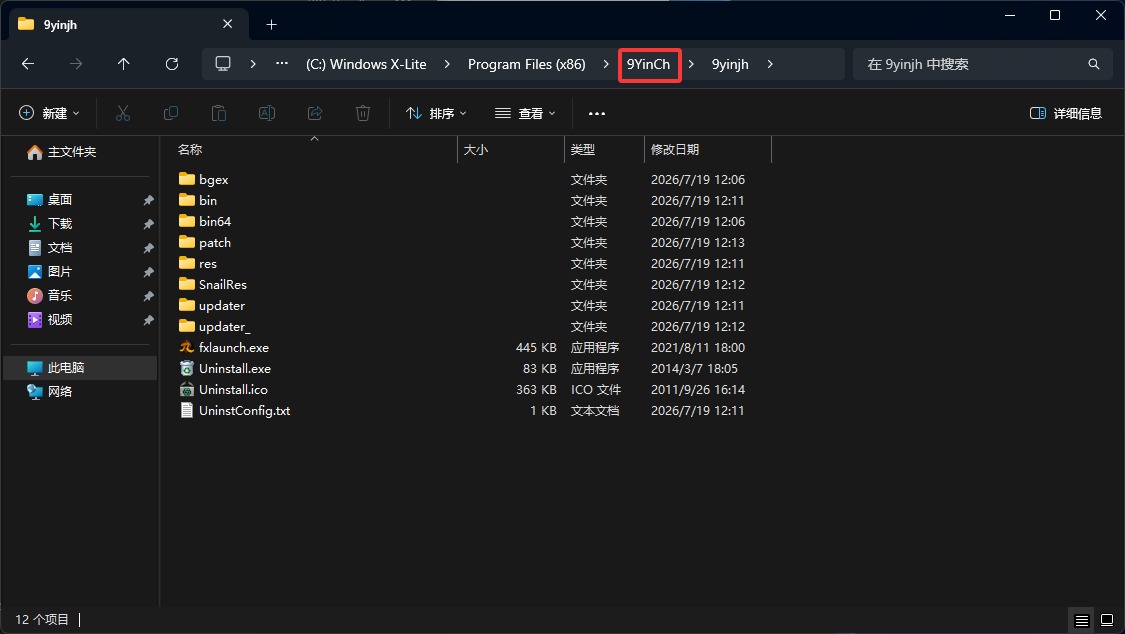This screenshot has height=634, width=1125.
Task: Open the 查看 view dropdown
Action: [x=525, y=113]
